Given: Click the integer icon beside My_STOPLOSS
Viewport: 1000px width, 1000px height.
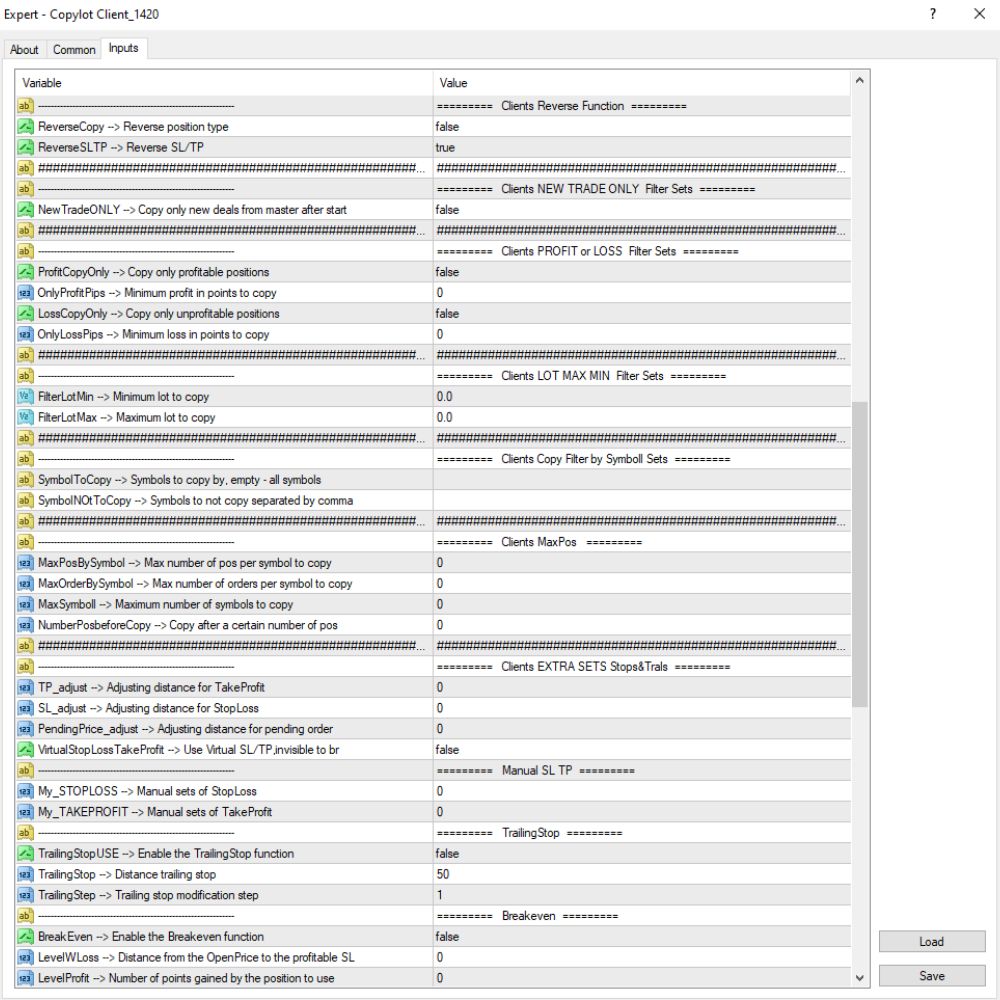Looking at the screenshot, I should pyautogui.click(x=25, y=791).
